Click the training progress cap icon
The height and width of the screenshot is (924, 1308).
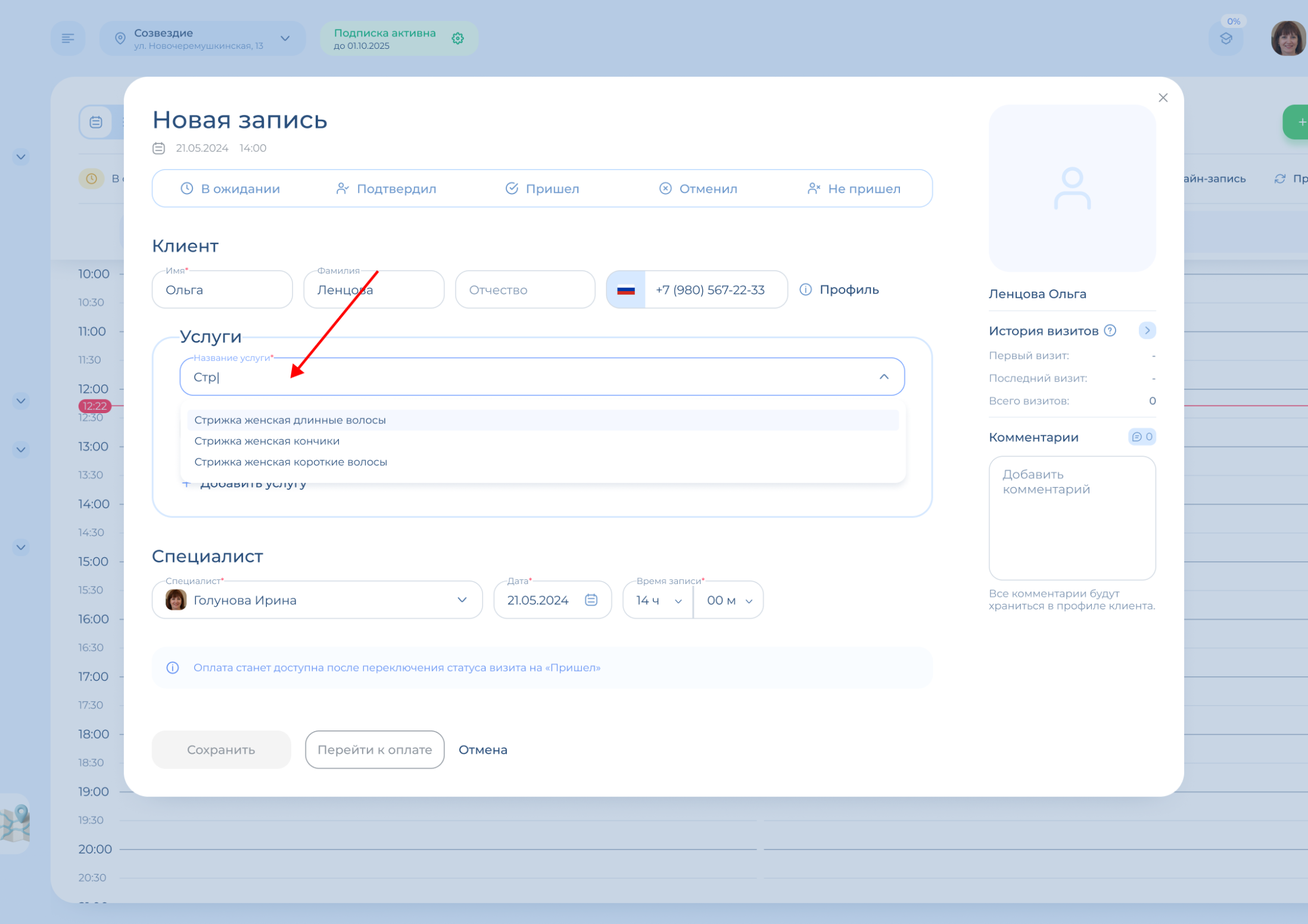point(1226,39)
